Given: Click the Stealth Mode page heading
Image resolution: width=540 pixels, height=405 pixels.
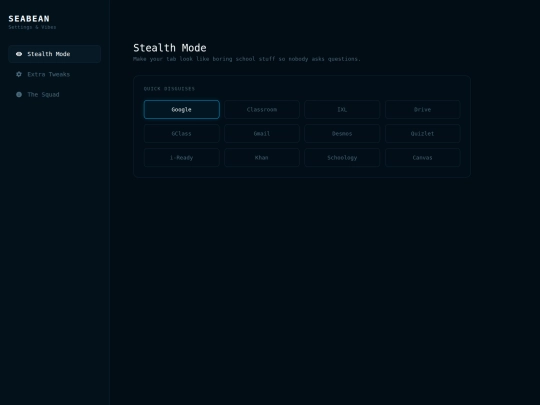Looking at the screenshot, I should [x=170, y=48].
